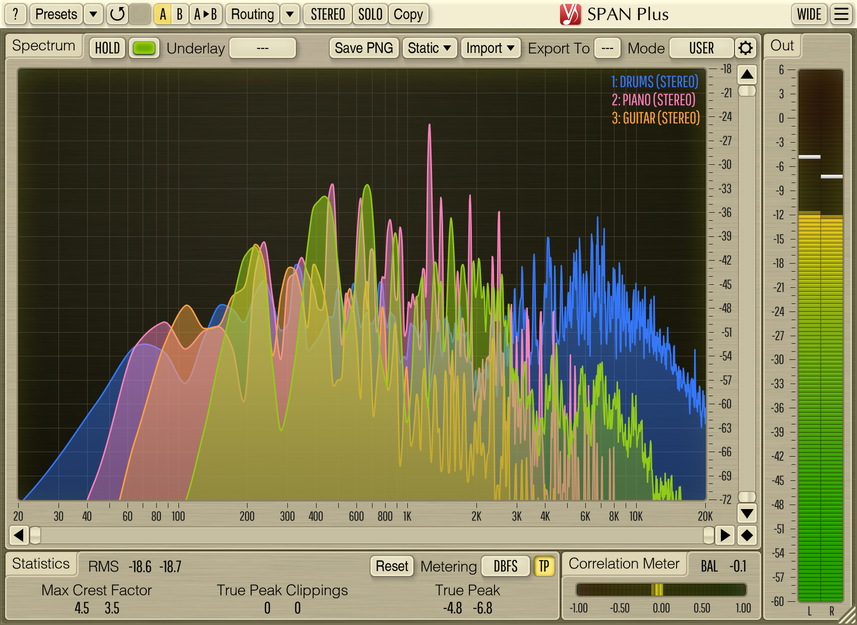Screen dimensions: 857x625
Task: Click the Save PNG button
Action: (x=364, y=48)
